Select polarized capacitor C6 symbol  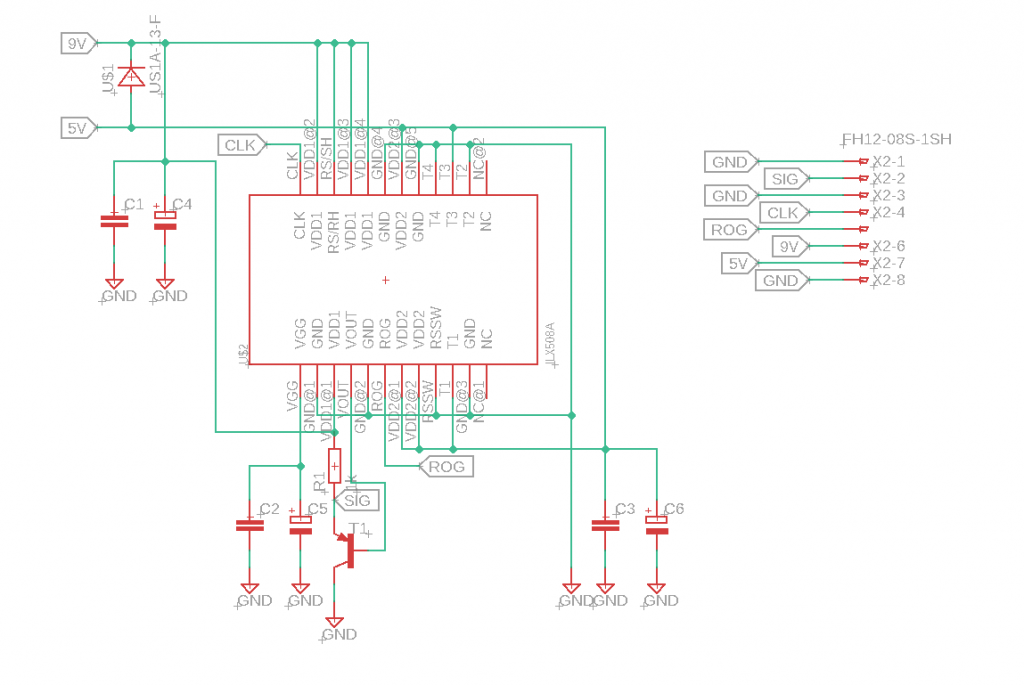point(656,525)
